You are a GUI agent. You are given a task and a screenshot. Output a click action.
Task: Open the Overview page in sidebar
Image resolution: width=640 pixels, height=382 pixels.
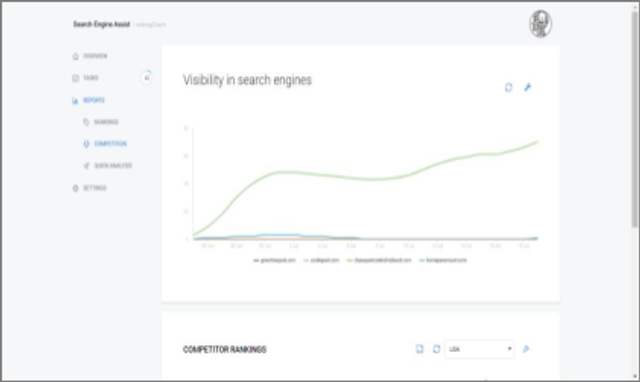95,56
